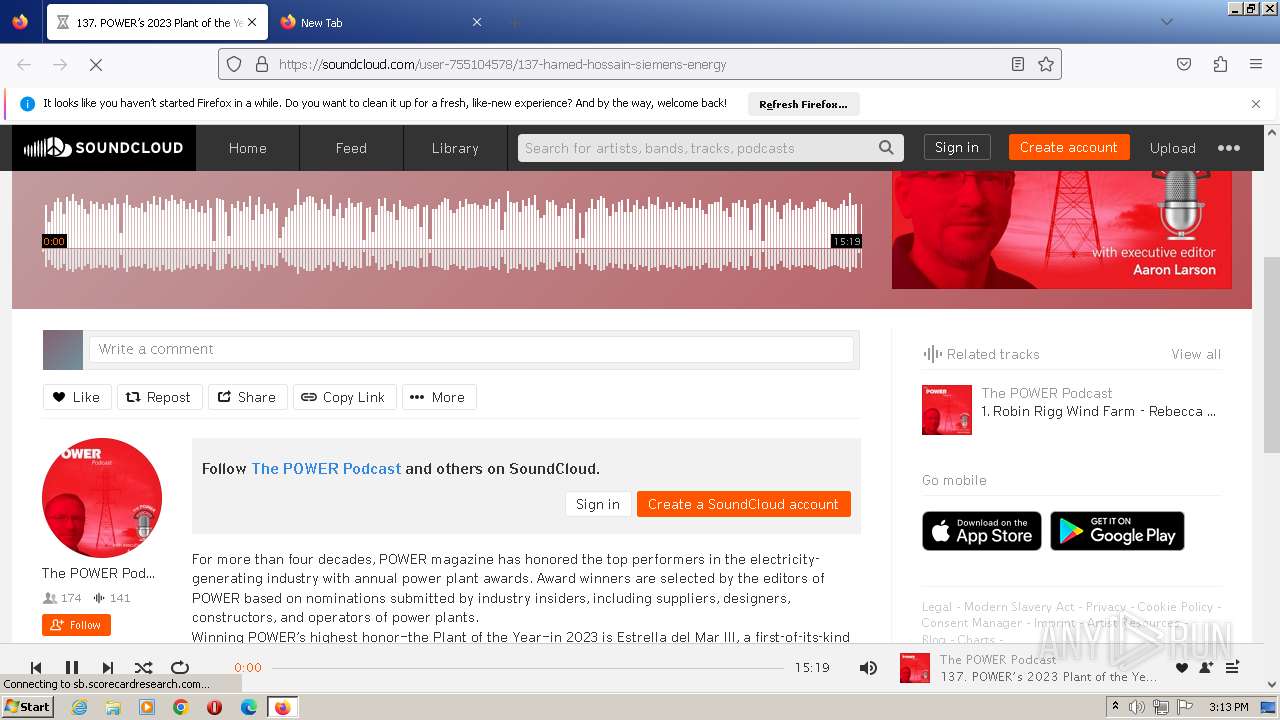Click the search magnifier icon
Viewport: 1280px width, 720px height.
point(886,148)
